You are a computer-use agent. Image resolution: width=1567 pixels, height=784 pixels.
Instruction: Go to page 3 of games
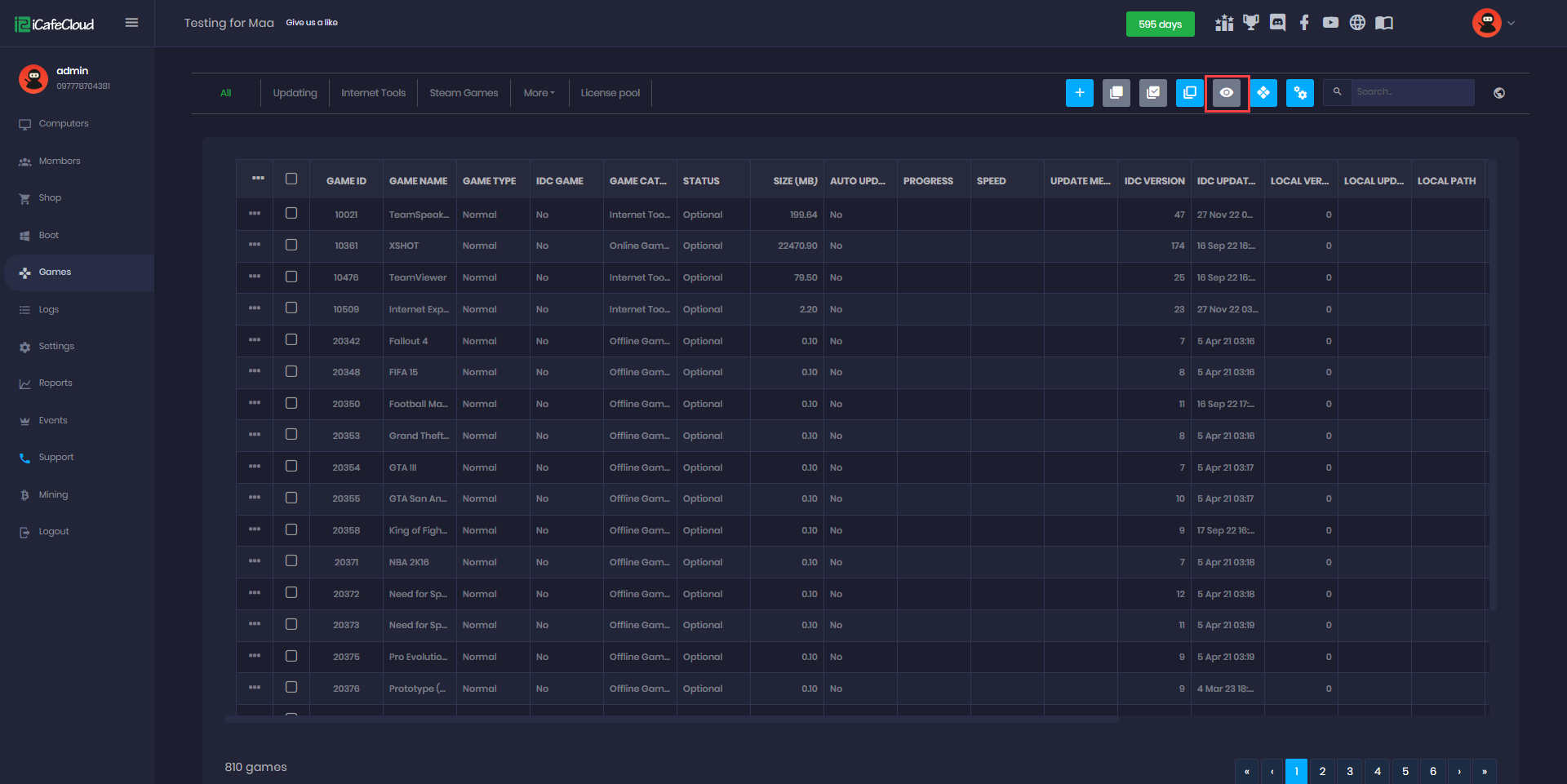tap(1350, 771)
